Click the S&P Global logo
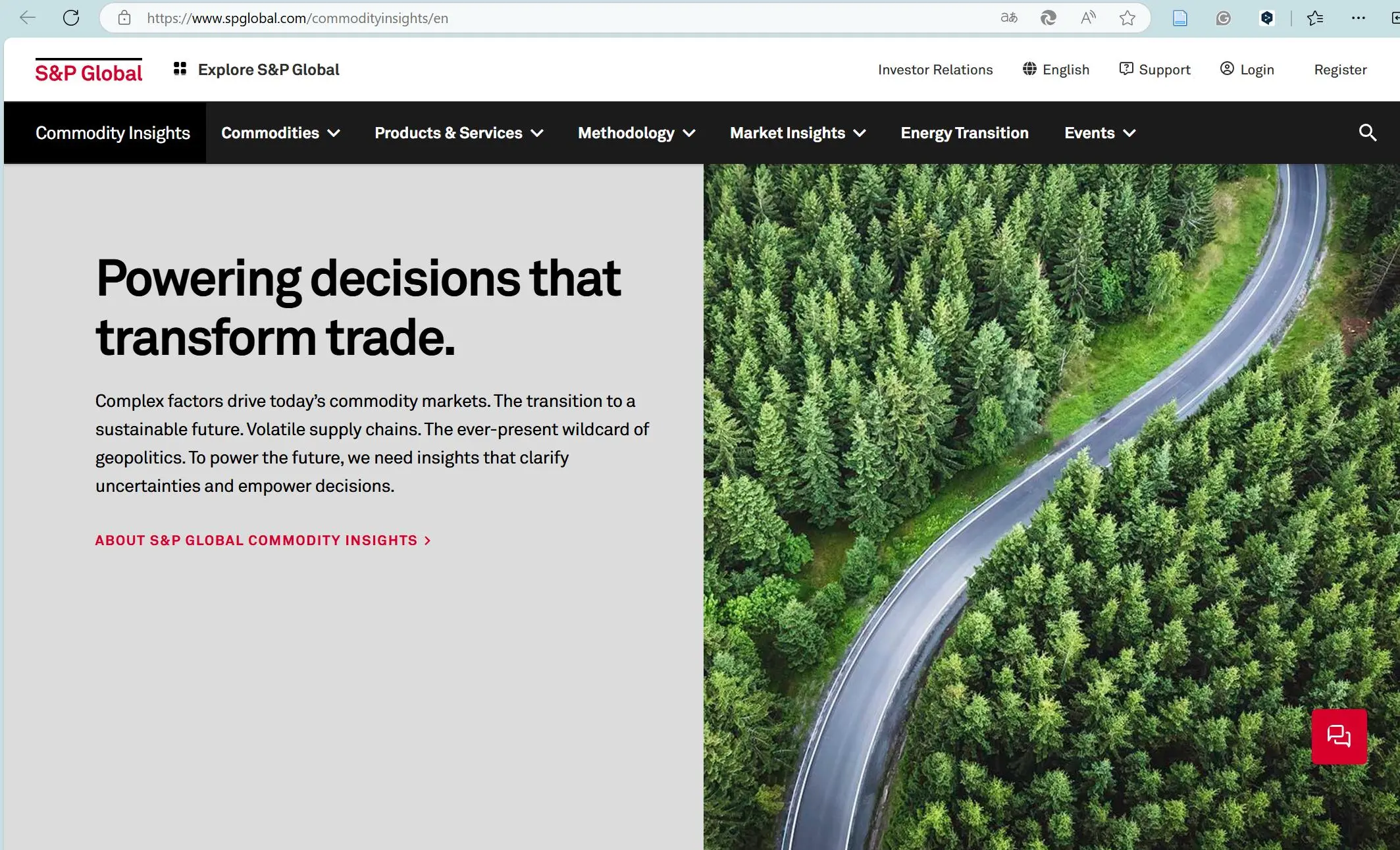This screenshot has width=1400, height=850. coord(89,70)
